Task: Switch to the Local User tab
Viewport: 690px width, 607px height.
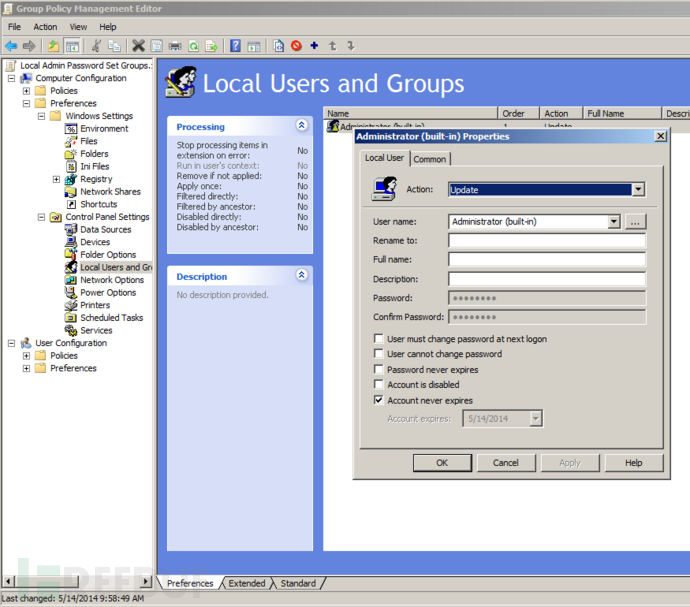Action: click(x=384, y=158)
